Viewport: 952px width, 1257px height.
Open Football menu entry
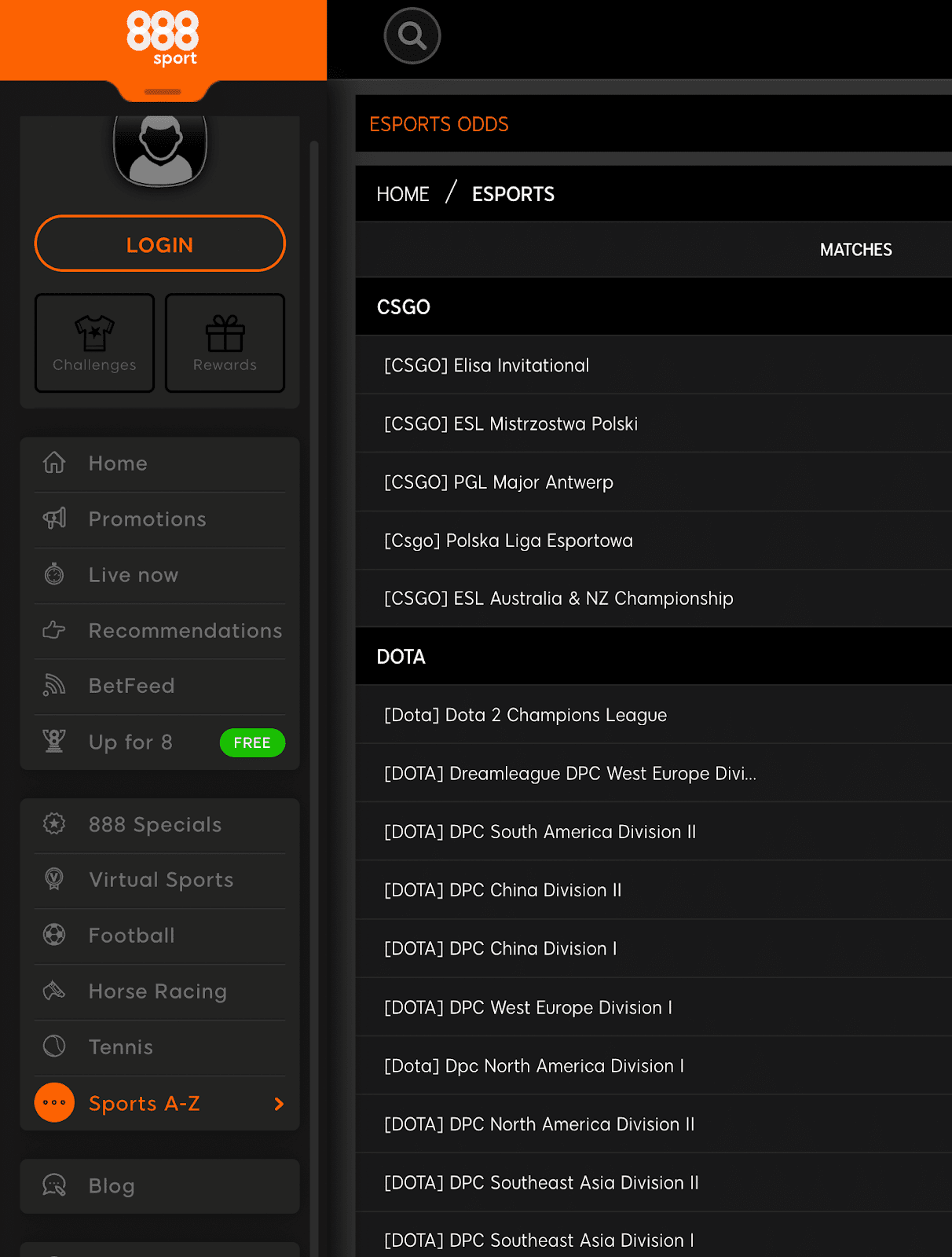pyautogui.click(x=160, y=936)
